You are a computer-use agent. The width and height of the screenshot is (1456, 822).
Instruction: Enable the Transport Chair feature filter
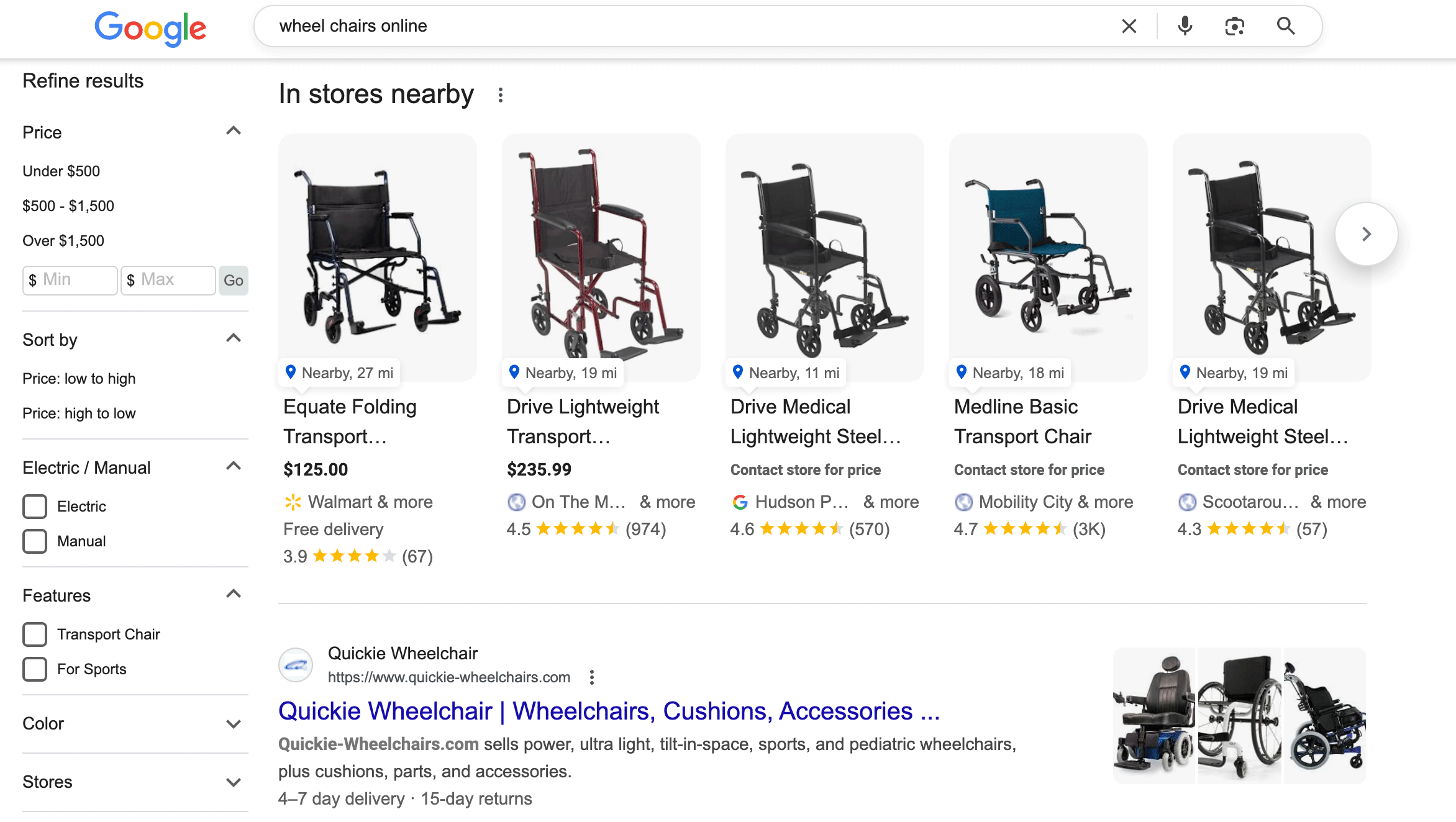(35, 634)
